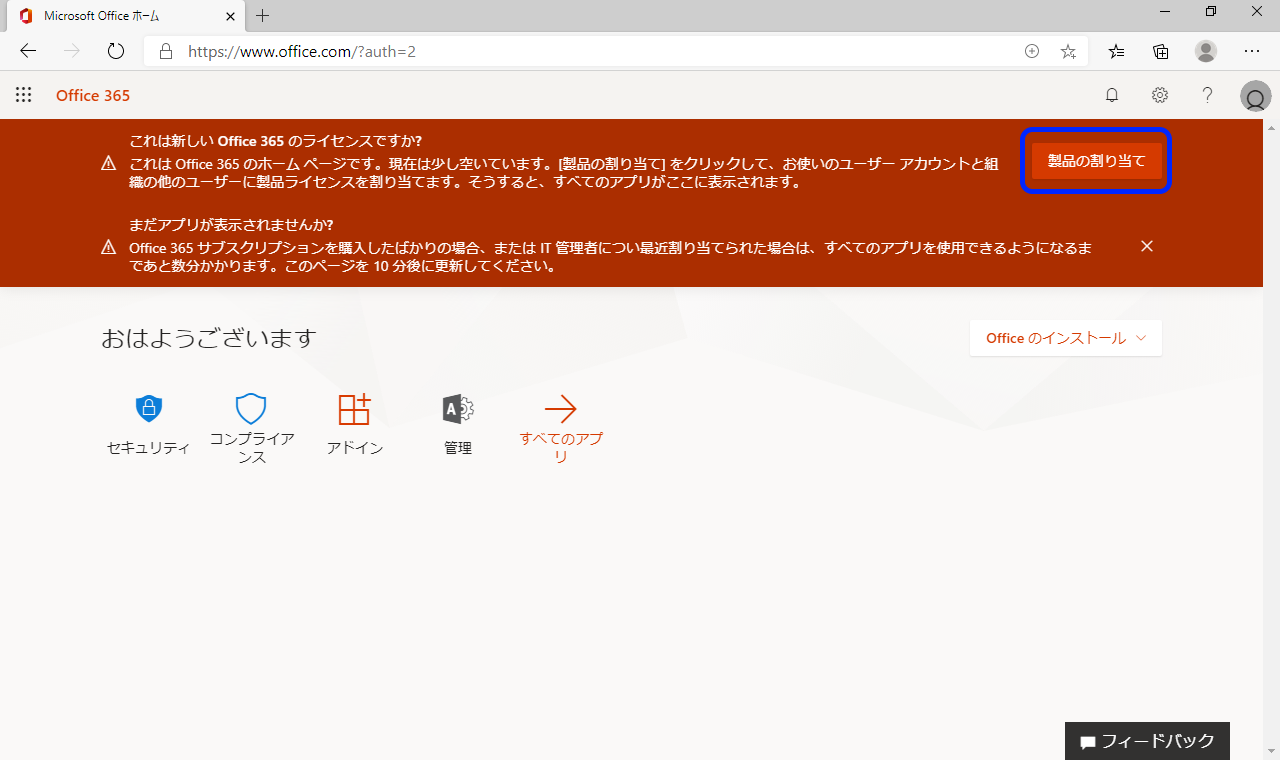This screenshot has height=760, width=1280.
Task: Open the Office 365 app launcher grid
Action: [x=24, y=95]
